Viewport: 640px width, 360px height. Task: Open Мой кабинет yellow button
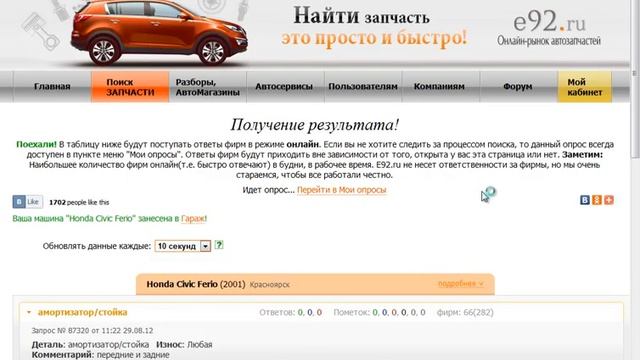pos(584,87)
